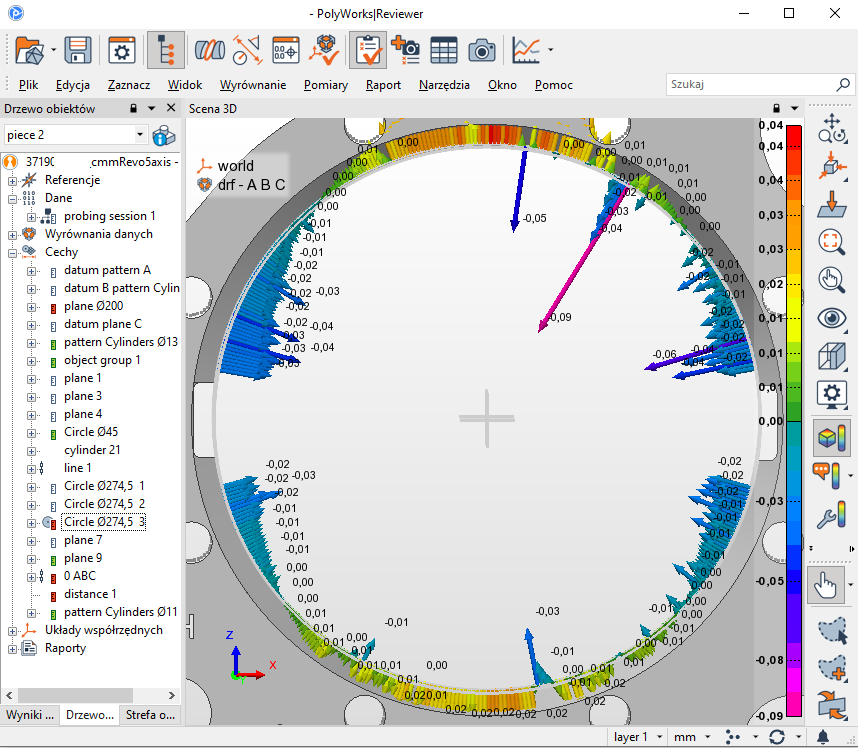The width and height of the screenshot is (858, 748).
Task: Toggle the inspection clipboard checklist icon
Action: pyautogui.click(x=368, y=50)
